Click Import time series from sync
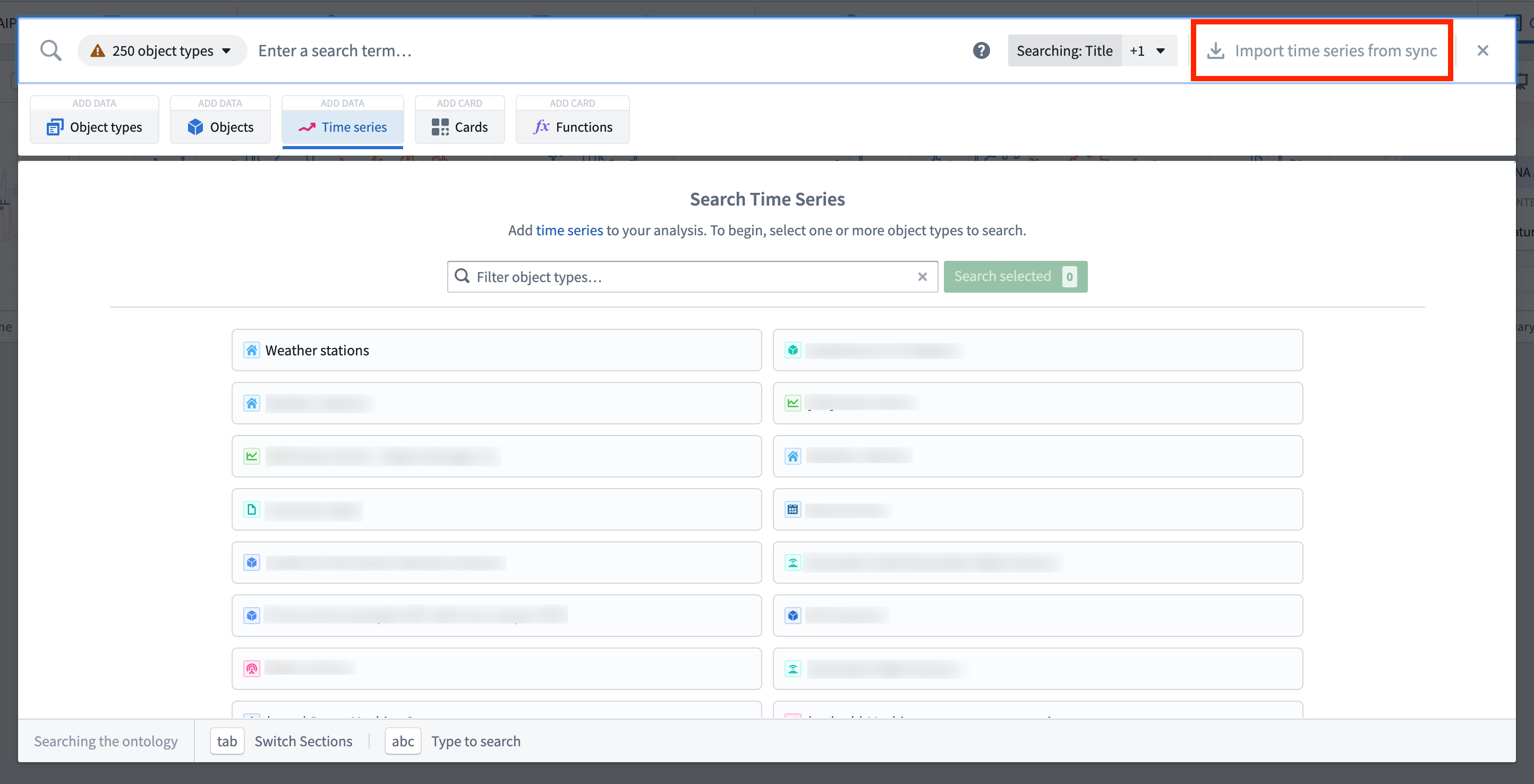This screenshot has height=784, width=1534. [1322, 50]
